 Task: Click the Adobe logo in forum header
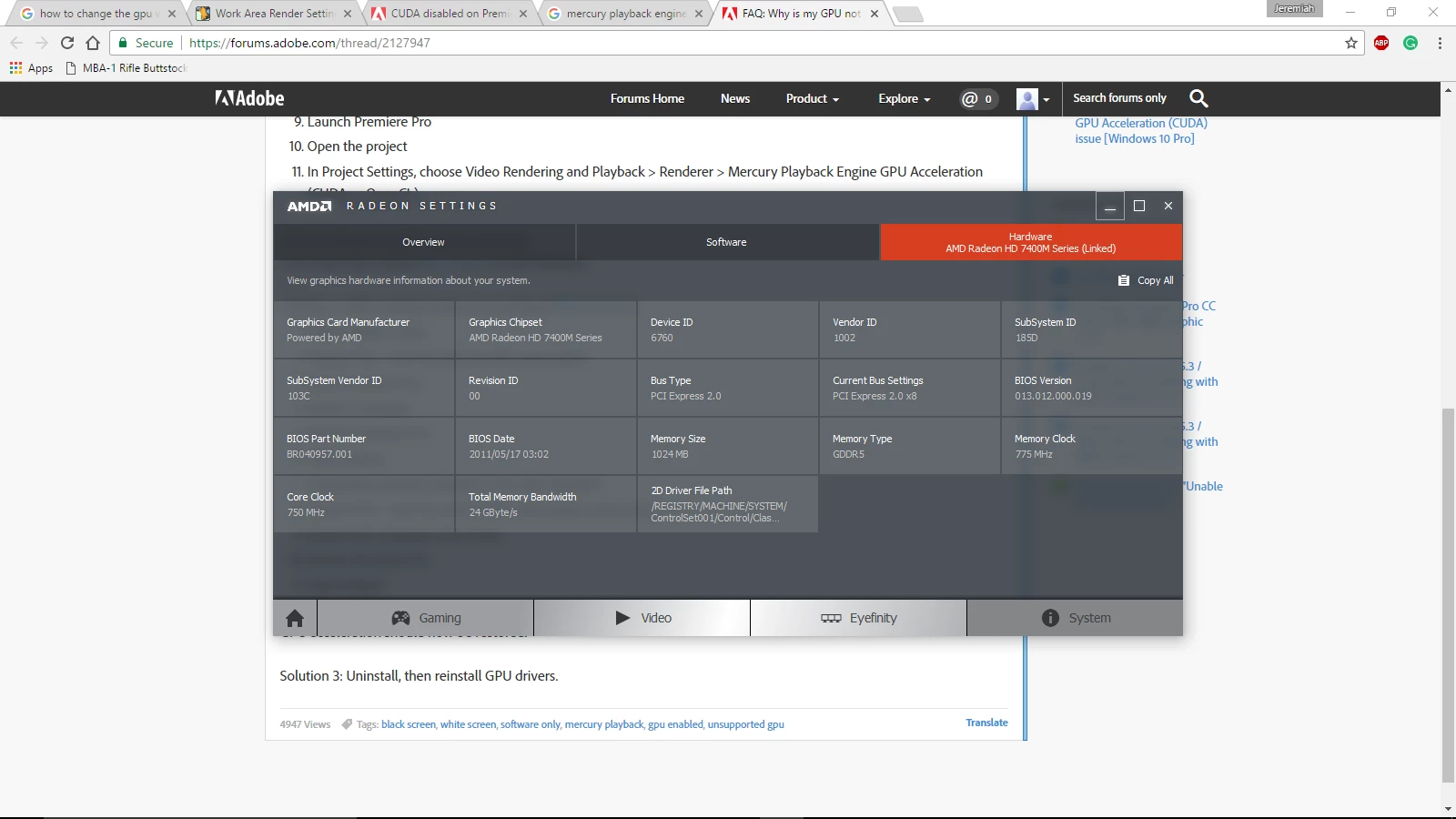coord(249,98)
